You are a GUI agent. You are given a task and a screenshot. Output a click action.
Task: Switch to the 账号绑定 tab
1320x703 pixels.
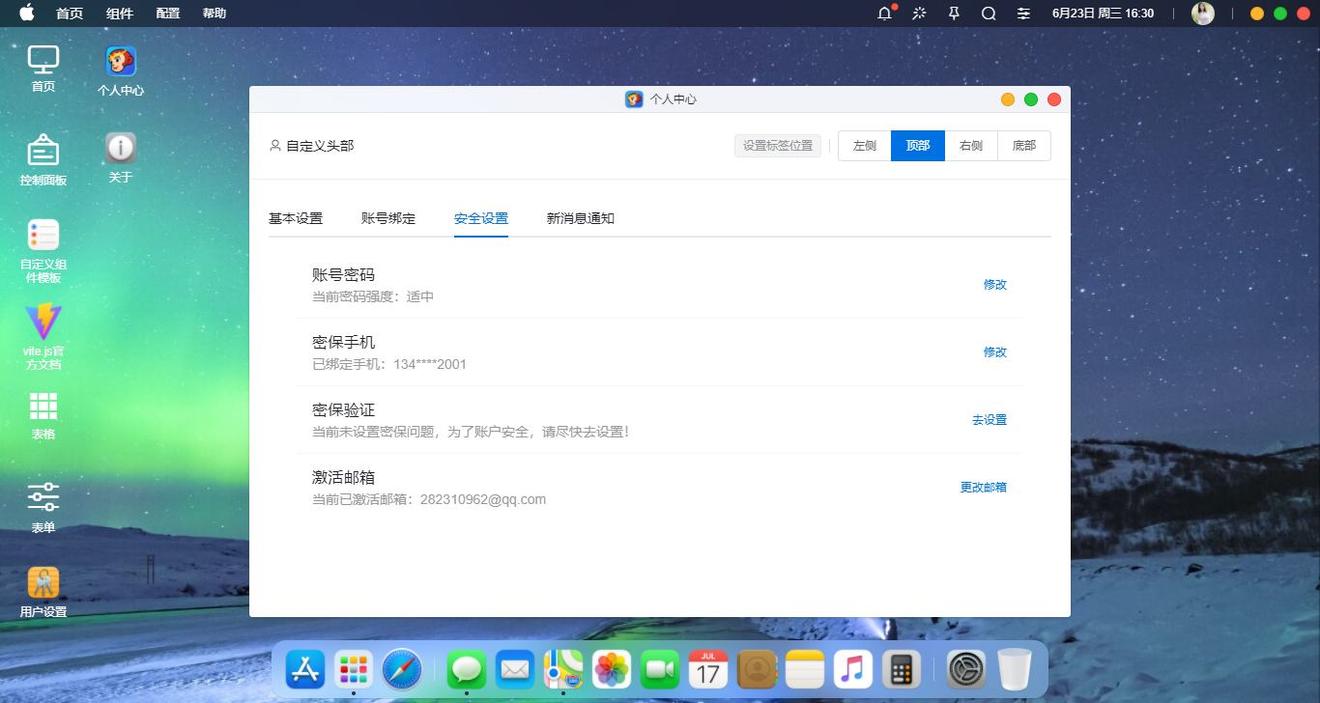click(388, 218)
